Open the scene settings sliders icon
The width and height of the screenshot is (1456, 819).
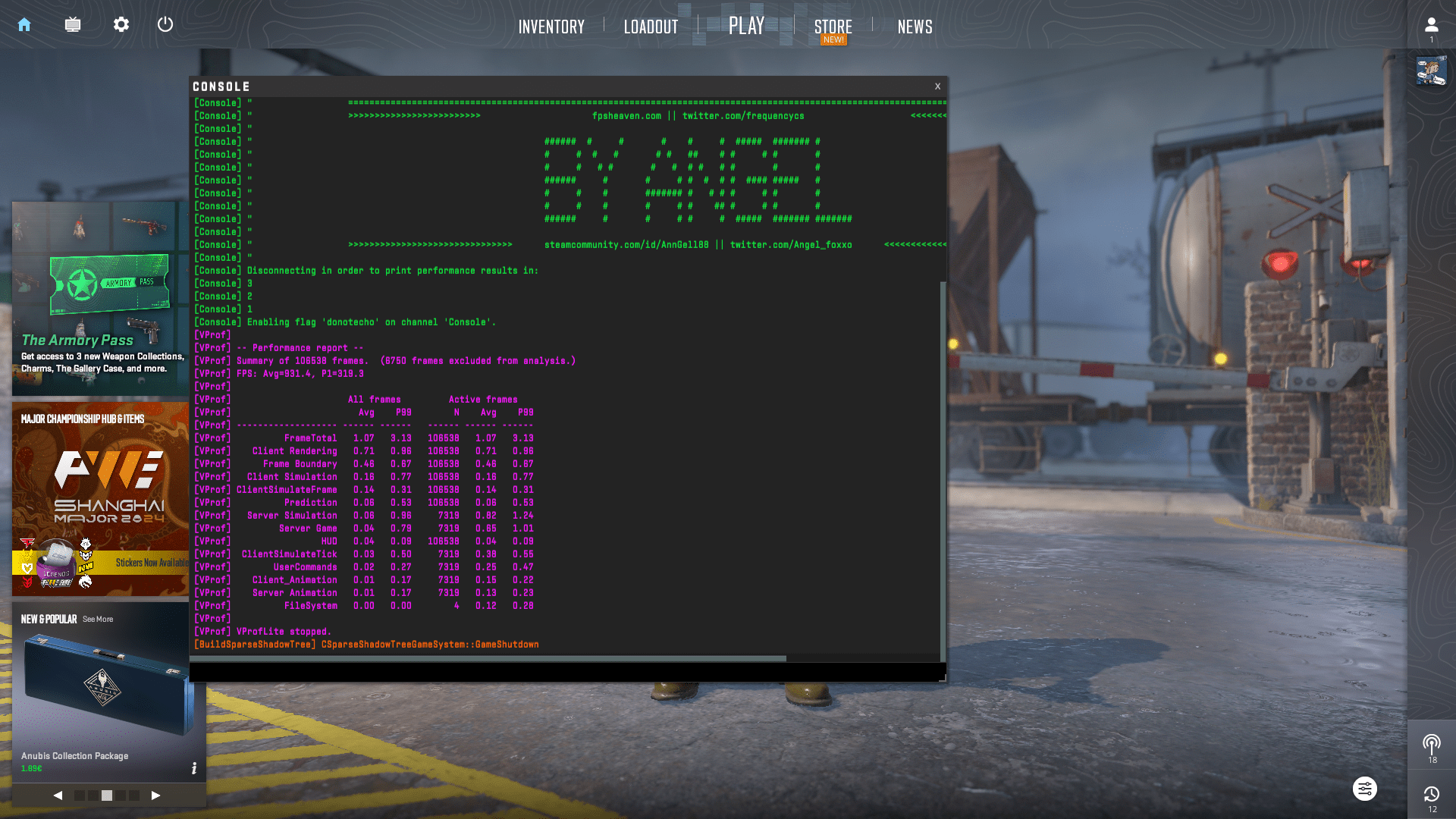tap(1365, 789)
